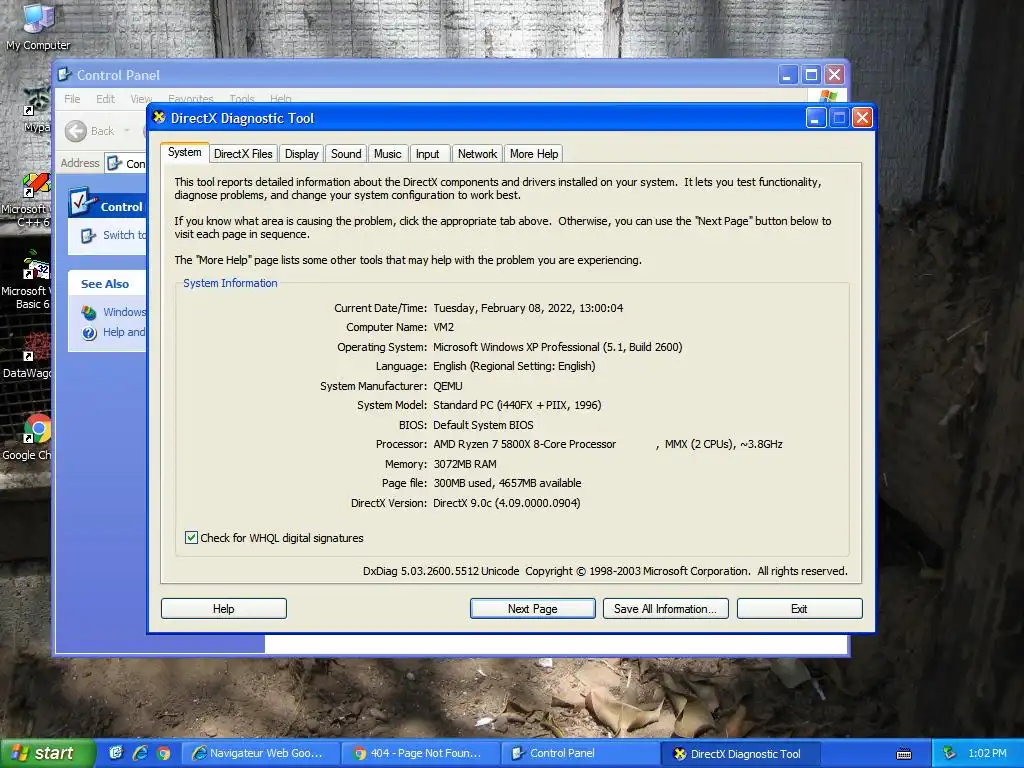Screen dimensions: 1024x768
Task: Click the Control Panel title bar icon
Action: (65, 74)
